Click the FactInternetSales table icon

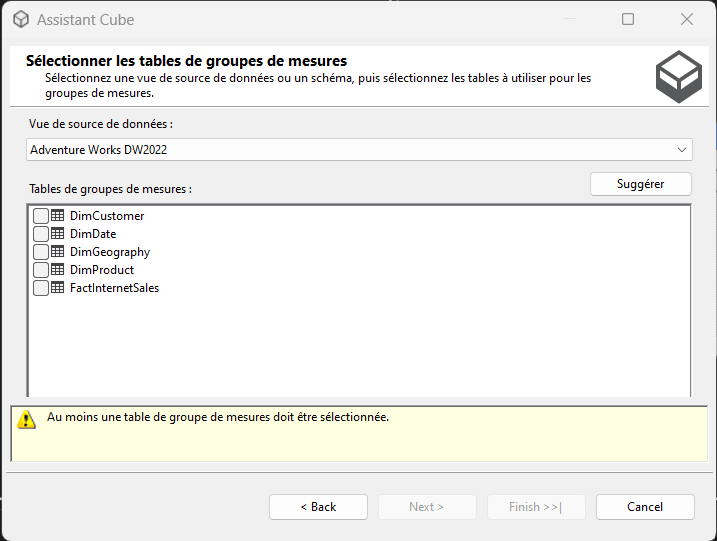(58, 287)
